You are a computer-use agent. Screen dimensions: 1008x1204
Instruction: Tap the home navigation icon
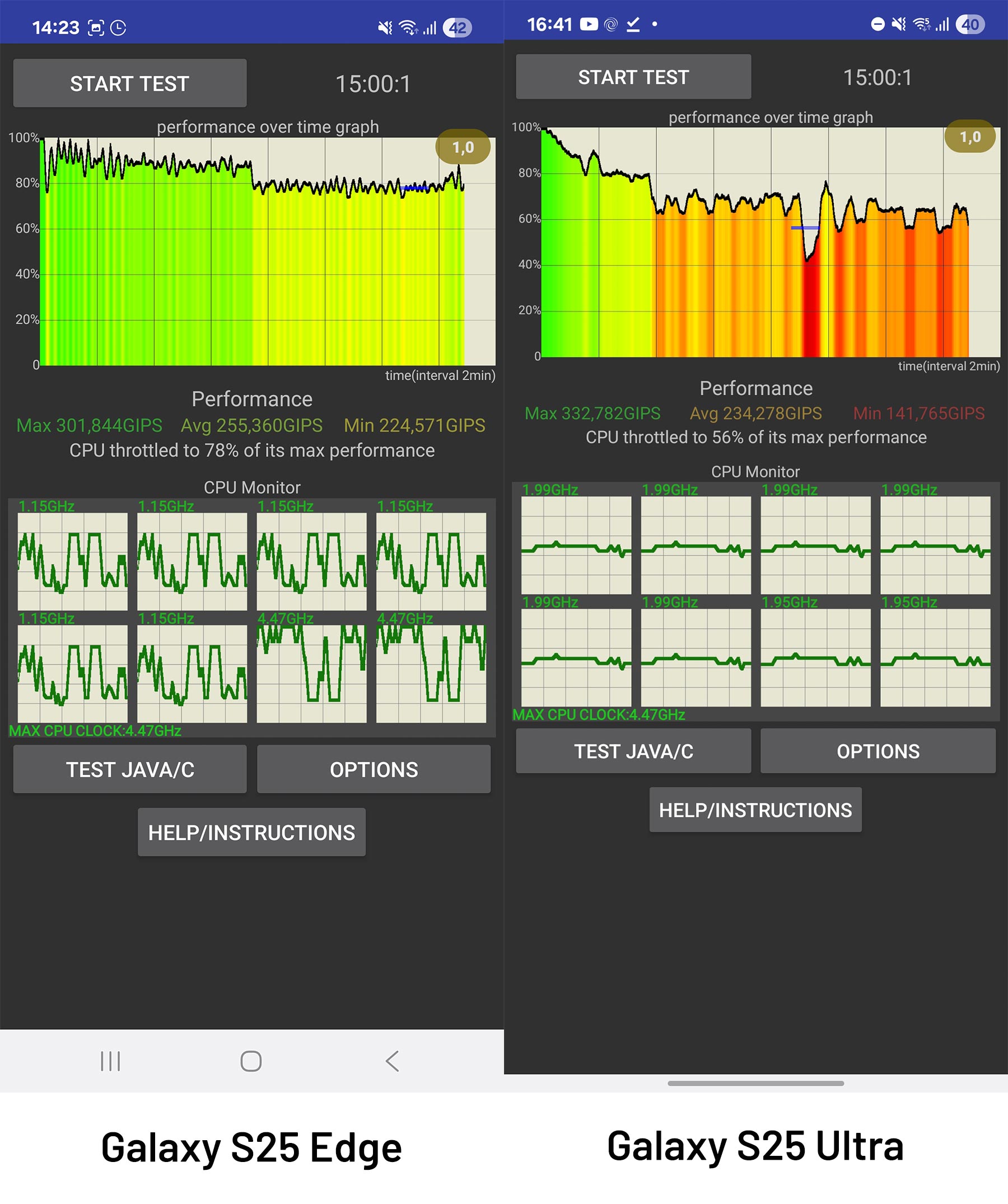tap(251, 1061)
